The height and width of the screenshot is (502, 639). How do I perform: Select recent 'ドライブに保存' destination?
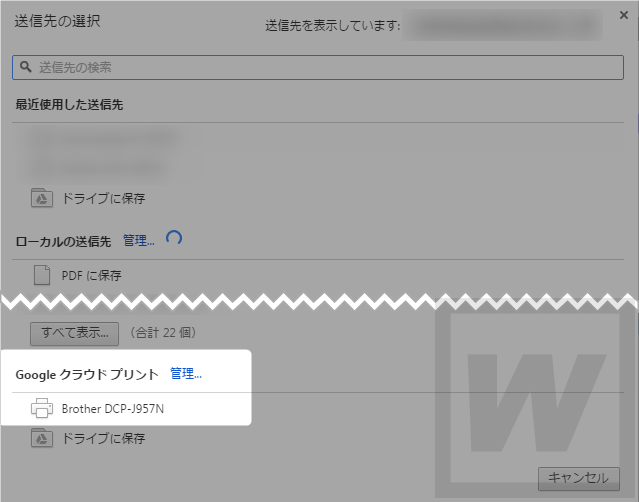click(103, 198)
